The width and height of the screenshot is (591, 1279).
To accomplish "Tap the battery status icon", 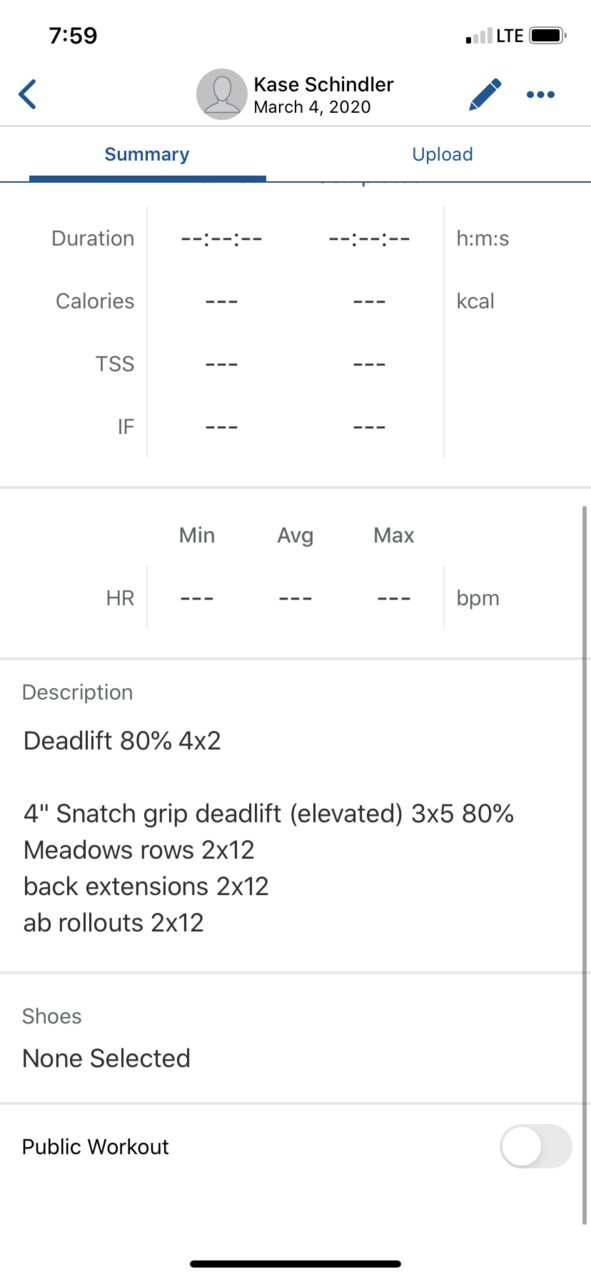I will click(x=548, y=36).
